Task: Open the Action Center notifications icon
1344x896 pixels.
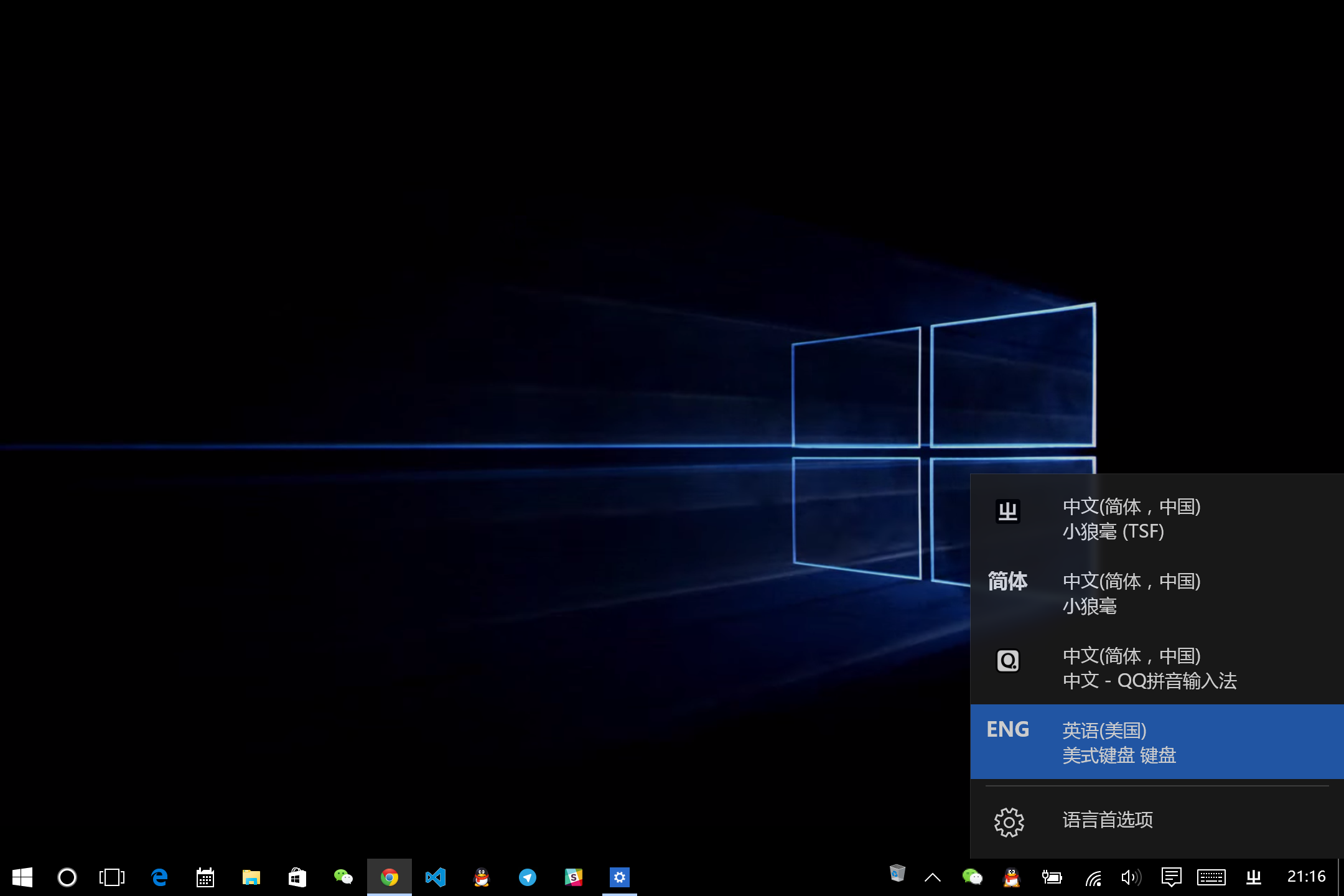Action: 1172,877
